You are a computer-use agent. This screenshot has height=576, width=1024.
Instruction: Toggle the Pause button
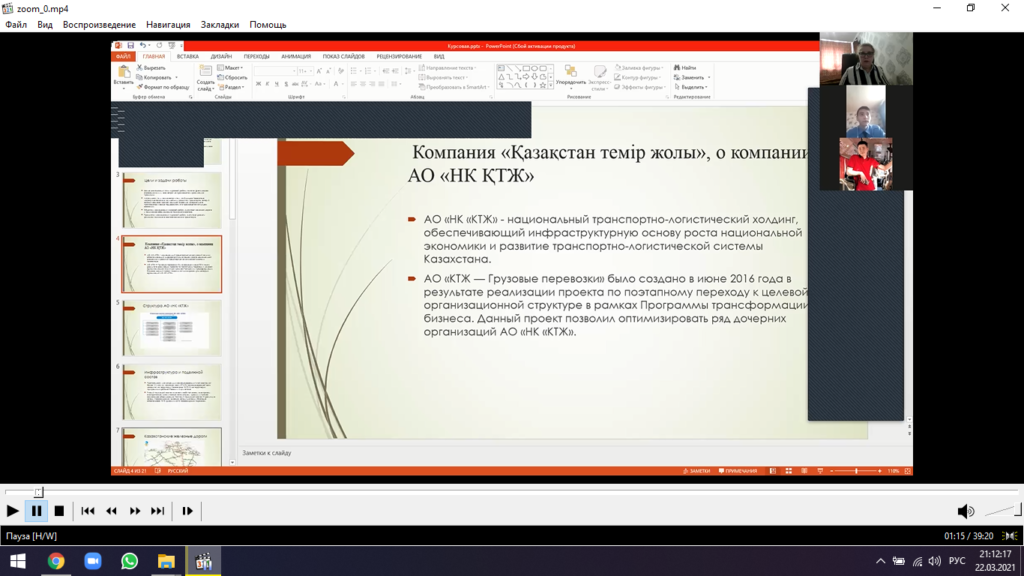(37, 511)
